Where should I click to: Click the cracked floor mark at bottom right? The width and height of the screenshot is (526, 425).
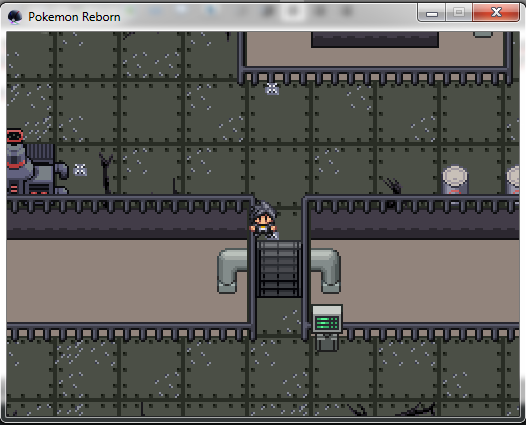pyautogui.click(x=417, y=409)
